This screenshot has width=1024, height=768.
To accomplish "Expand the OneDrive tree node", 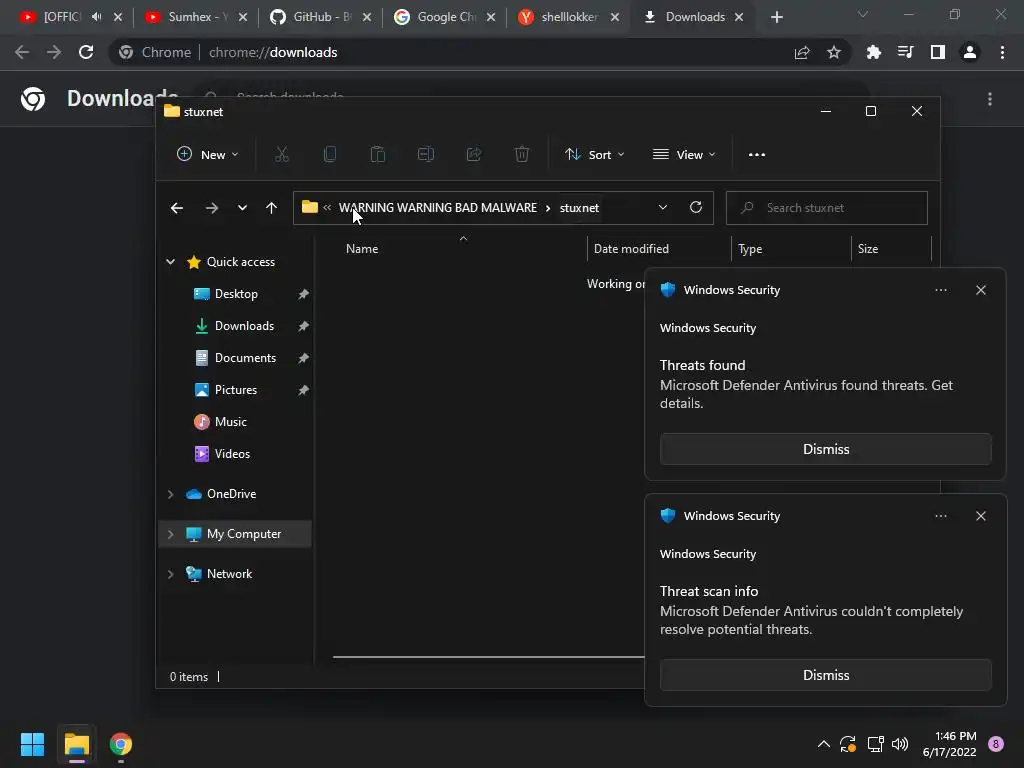I will tap(170, 494).
